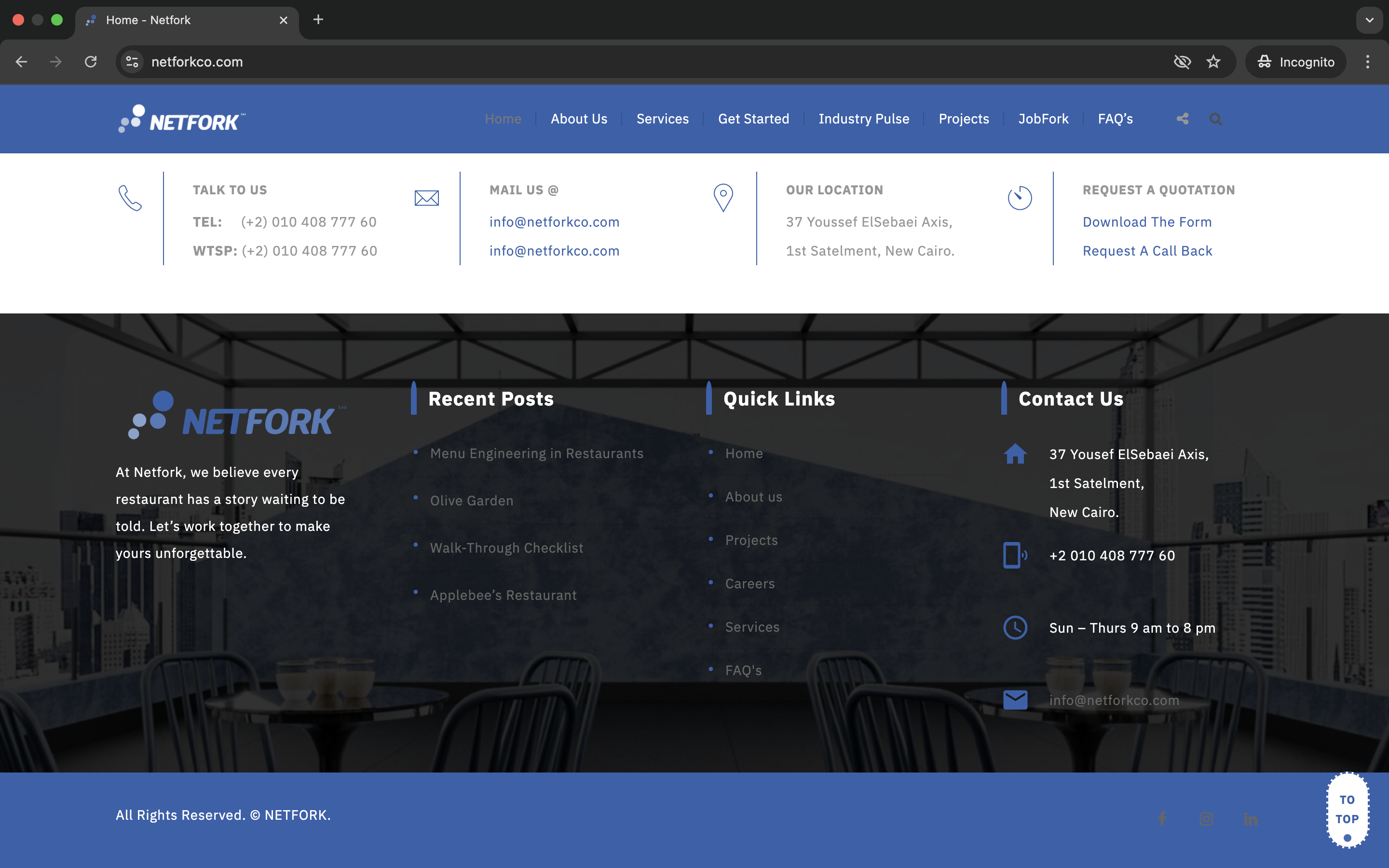Open the Walk-Through Checklist post

point(507,548)
